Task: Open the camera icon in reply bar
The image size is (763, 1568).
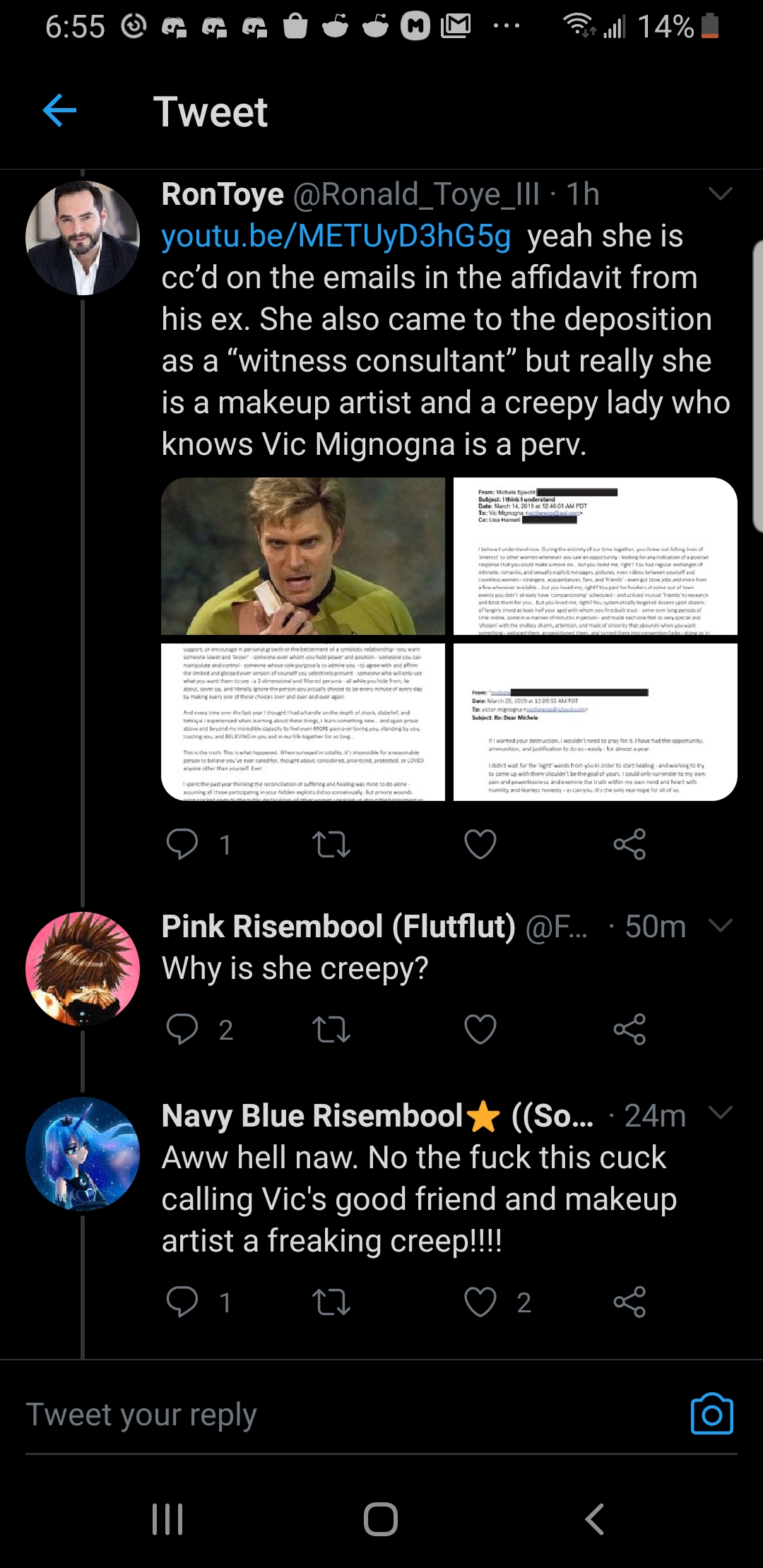Action: (x=711, y=1413)
